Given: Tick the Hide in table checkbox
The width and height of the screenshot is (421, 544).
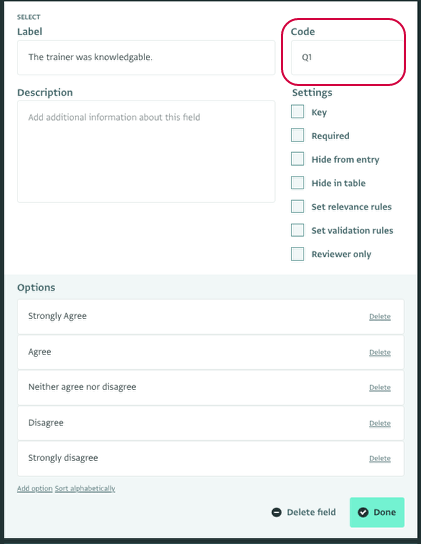Looking at the screenshot, I should [x=297, y=183].
